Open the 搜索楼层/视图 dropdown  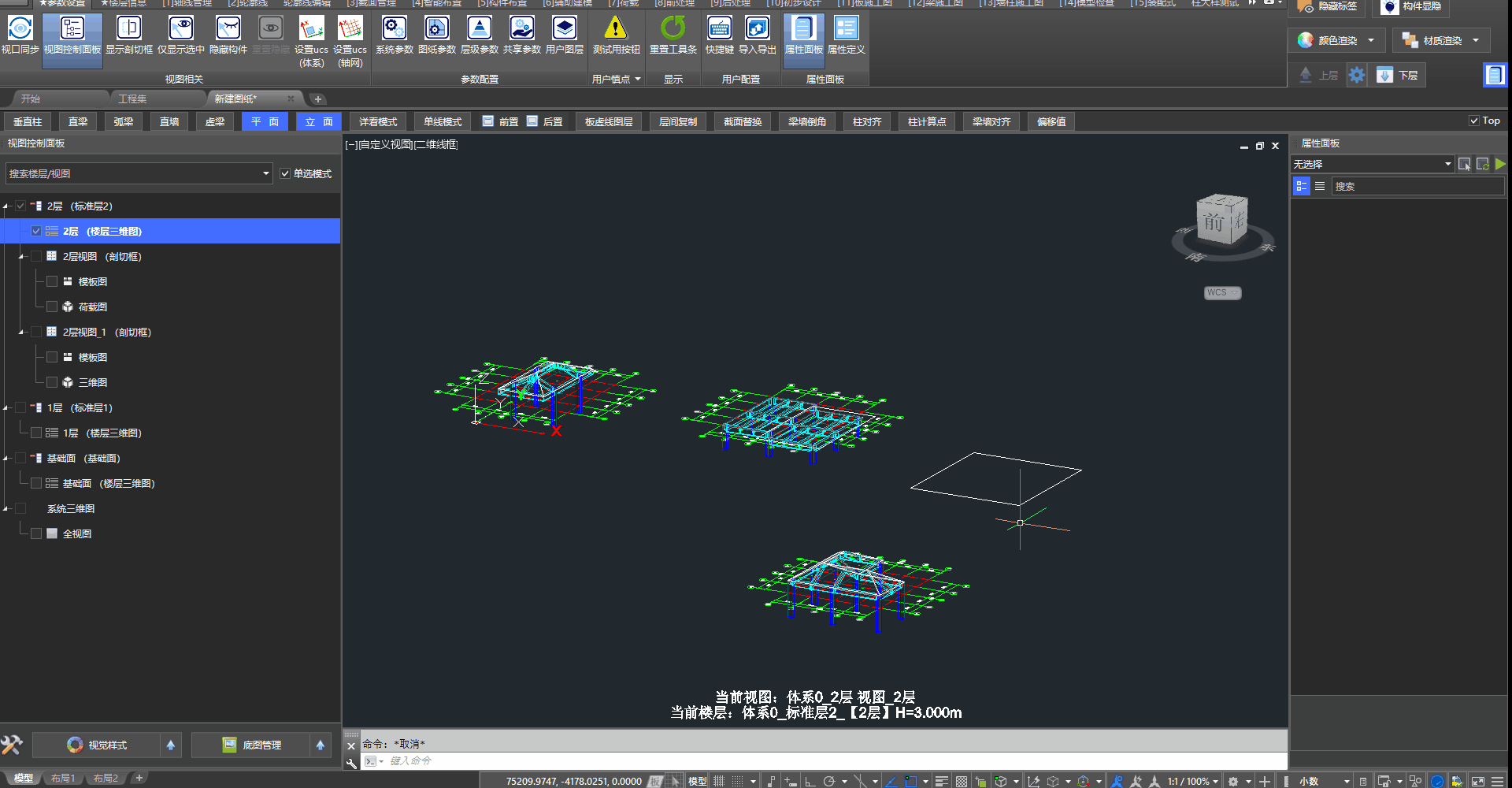(265, 173)
